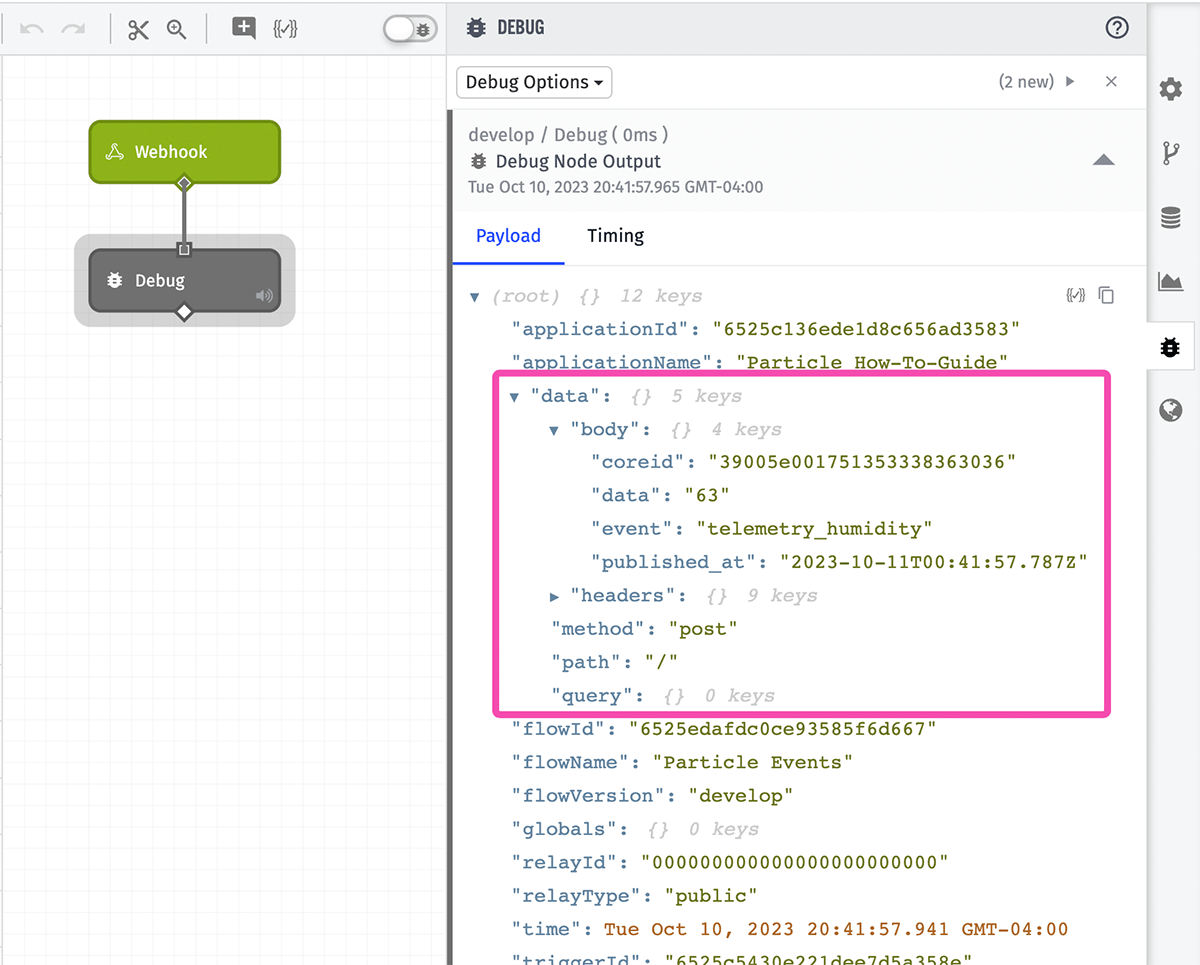Screen dimensions: 1200x965
Task: Click the coreid value "39005e001751353338363036"
Action: pyautogui.click(x=862, y=463)
